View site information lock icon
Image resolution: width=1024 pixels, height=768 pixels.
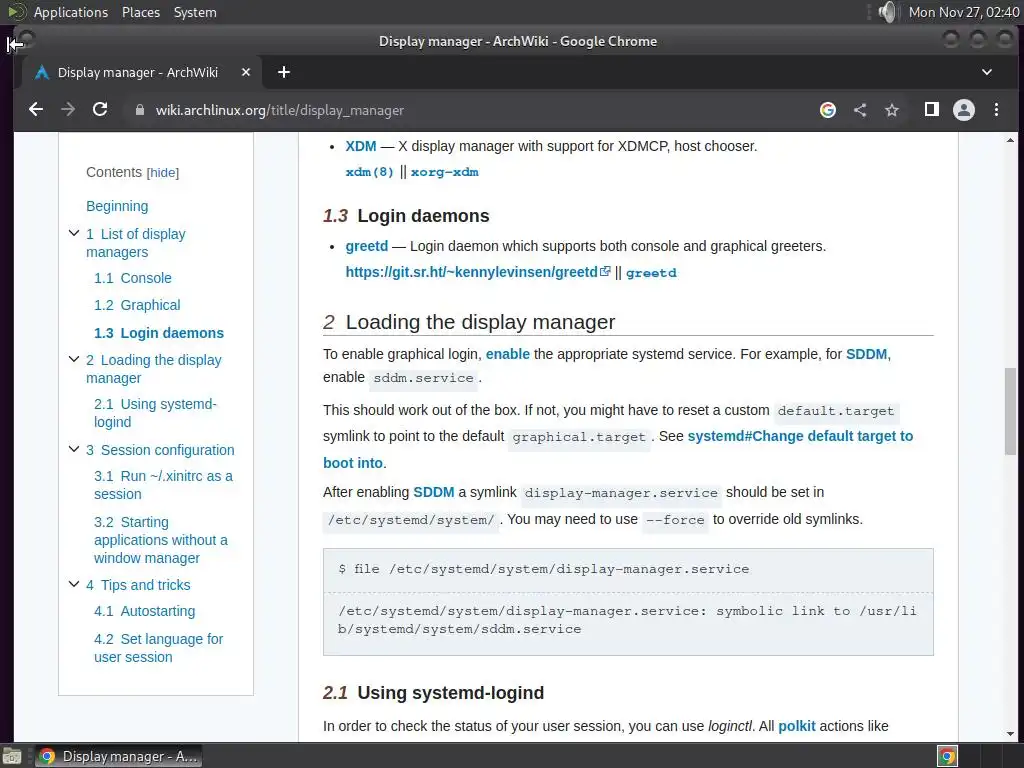(x=139, y=110)
